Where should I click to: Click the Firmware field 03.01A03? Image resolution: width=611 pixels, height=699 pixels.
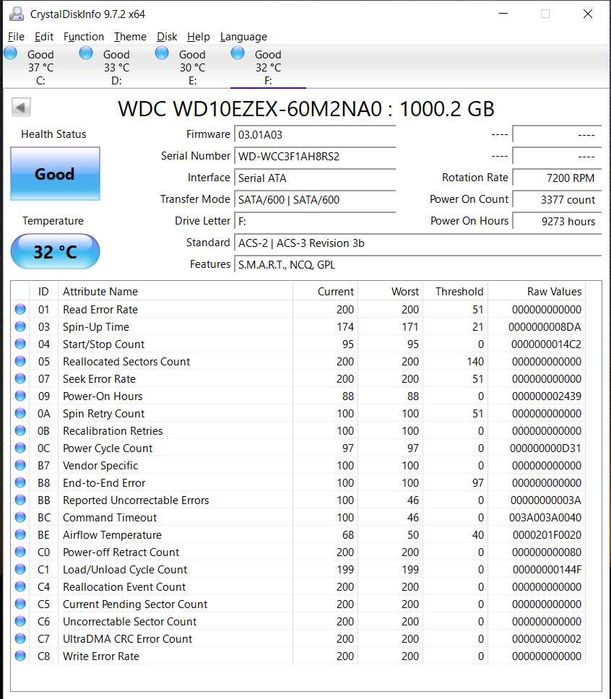[315, 135]
